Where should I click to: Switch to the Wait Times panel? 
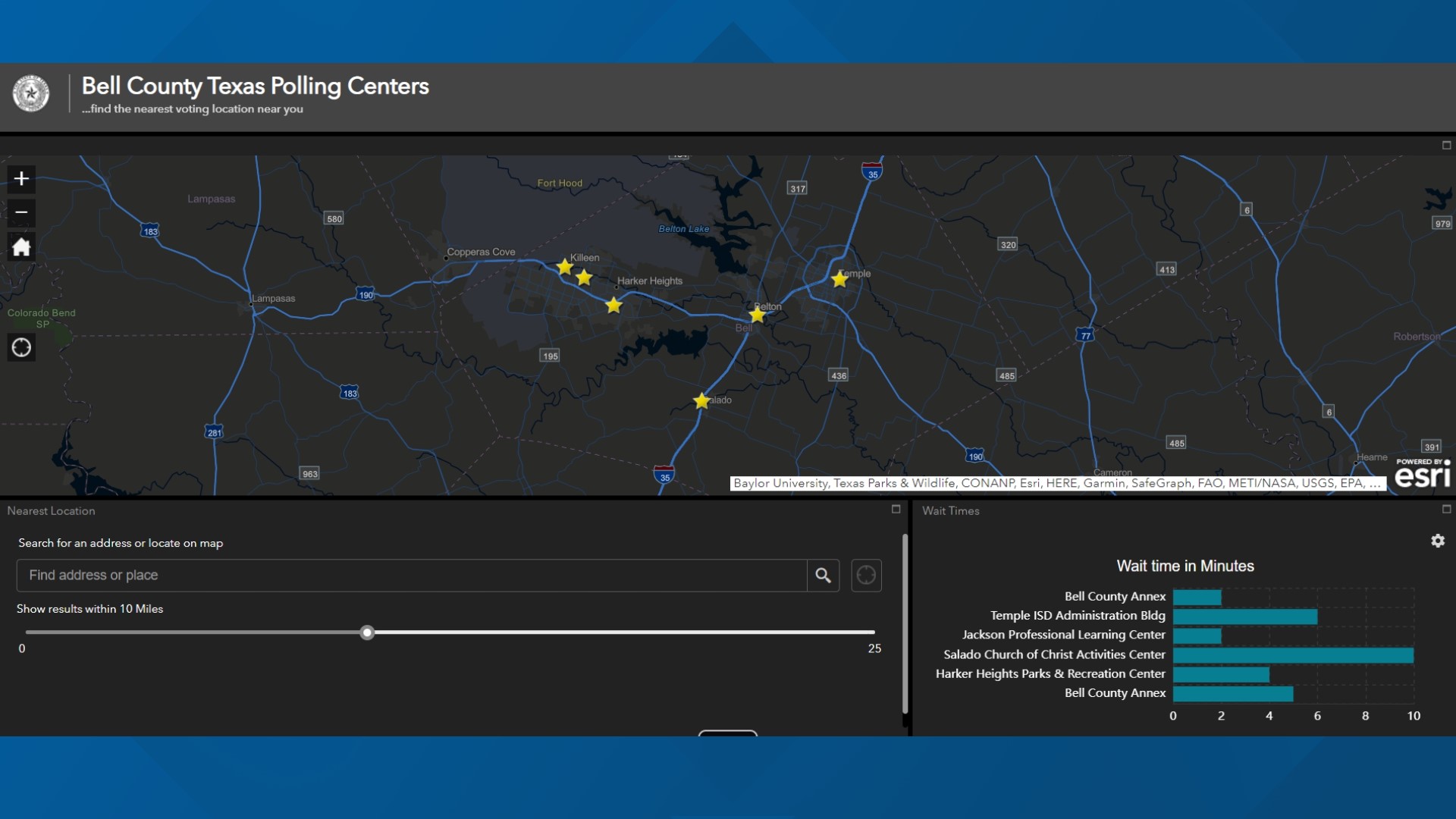[x=950, y=511]
